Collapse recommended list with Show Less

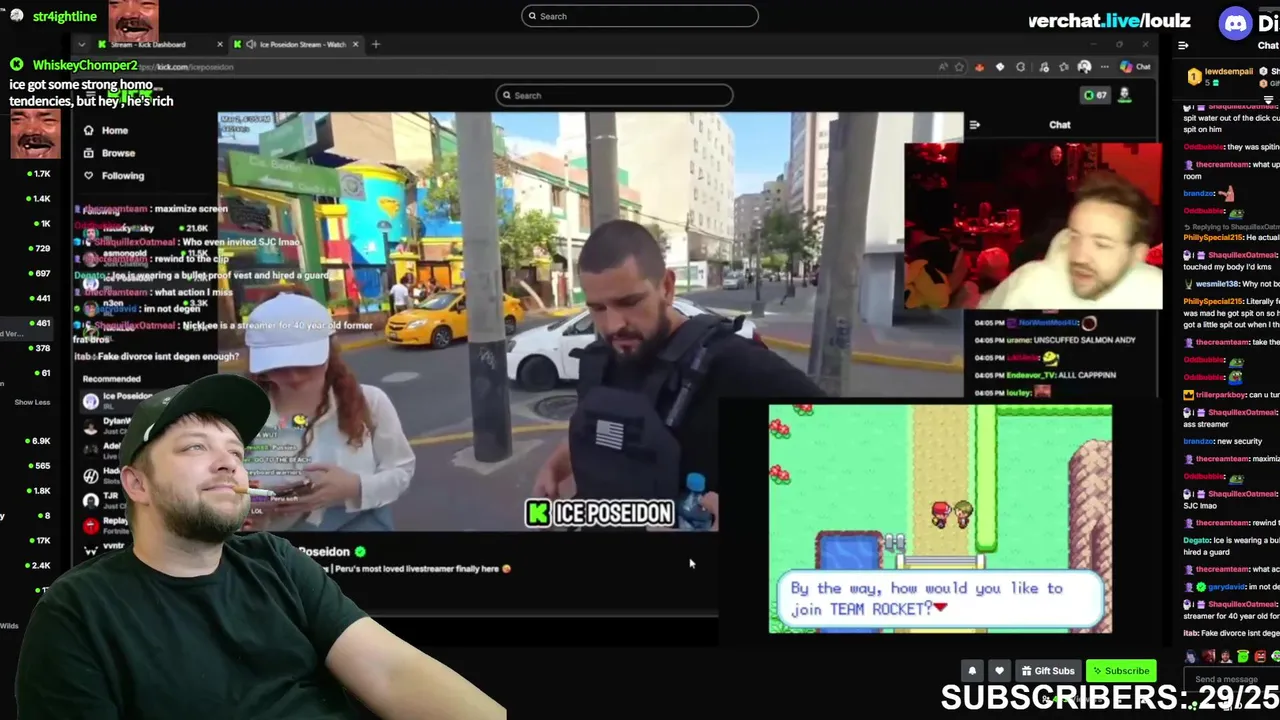(32, 402)
